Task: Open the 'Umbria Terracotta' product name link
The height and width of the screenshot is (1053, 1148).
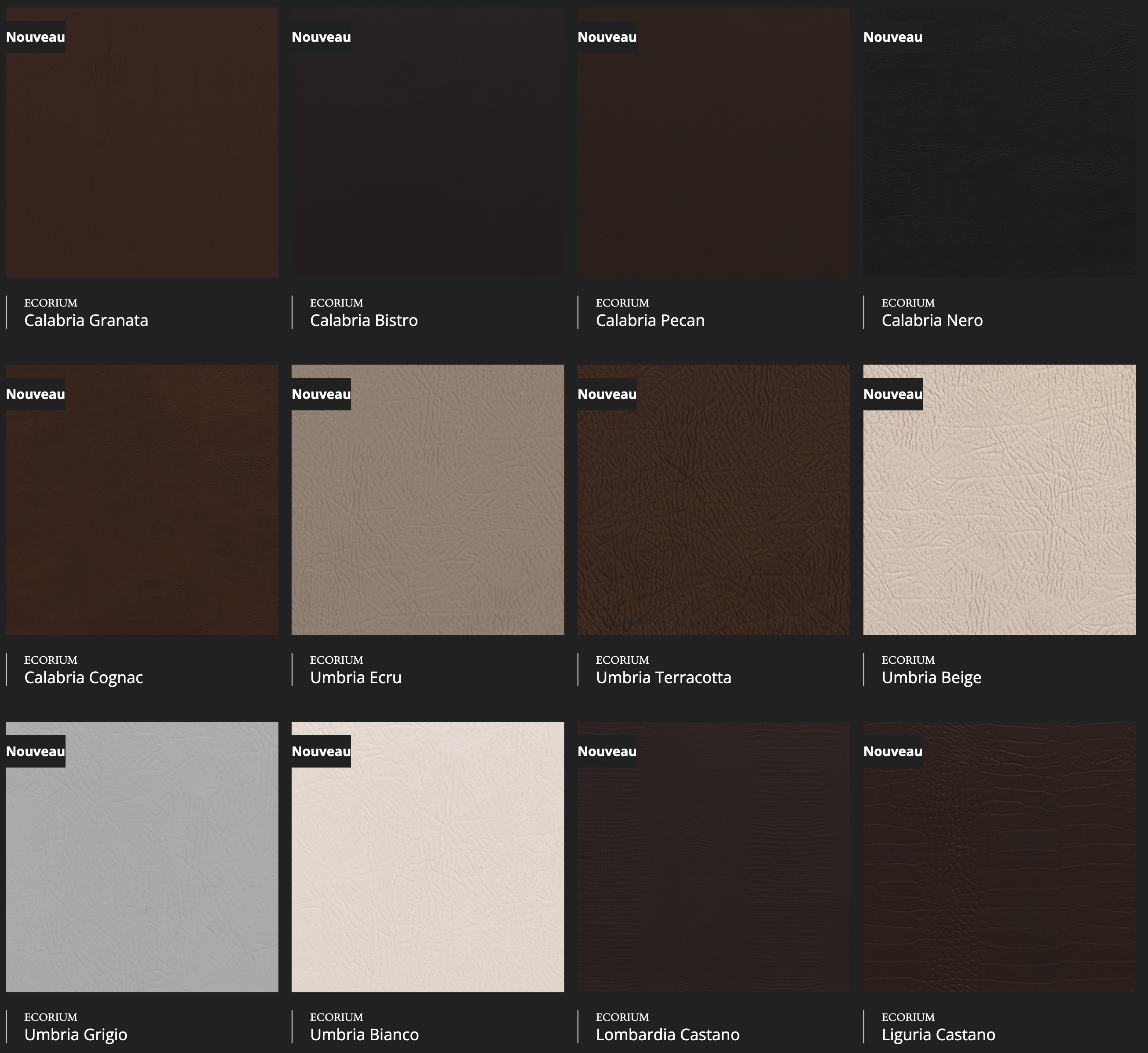Action: pos(663,677)
